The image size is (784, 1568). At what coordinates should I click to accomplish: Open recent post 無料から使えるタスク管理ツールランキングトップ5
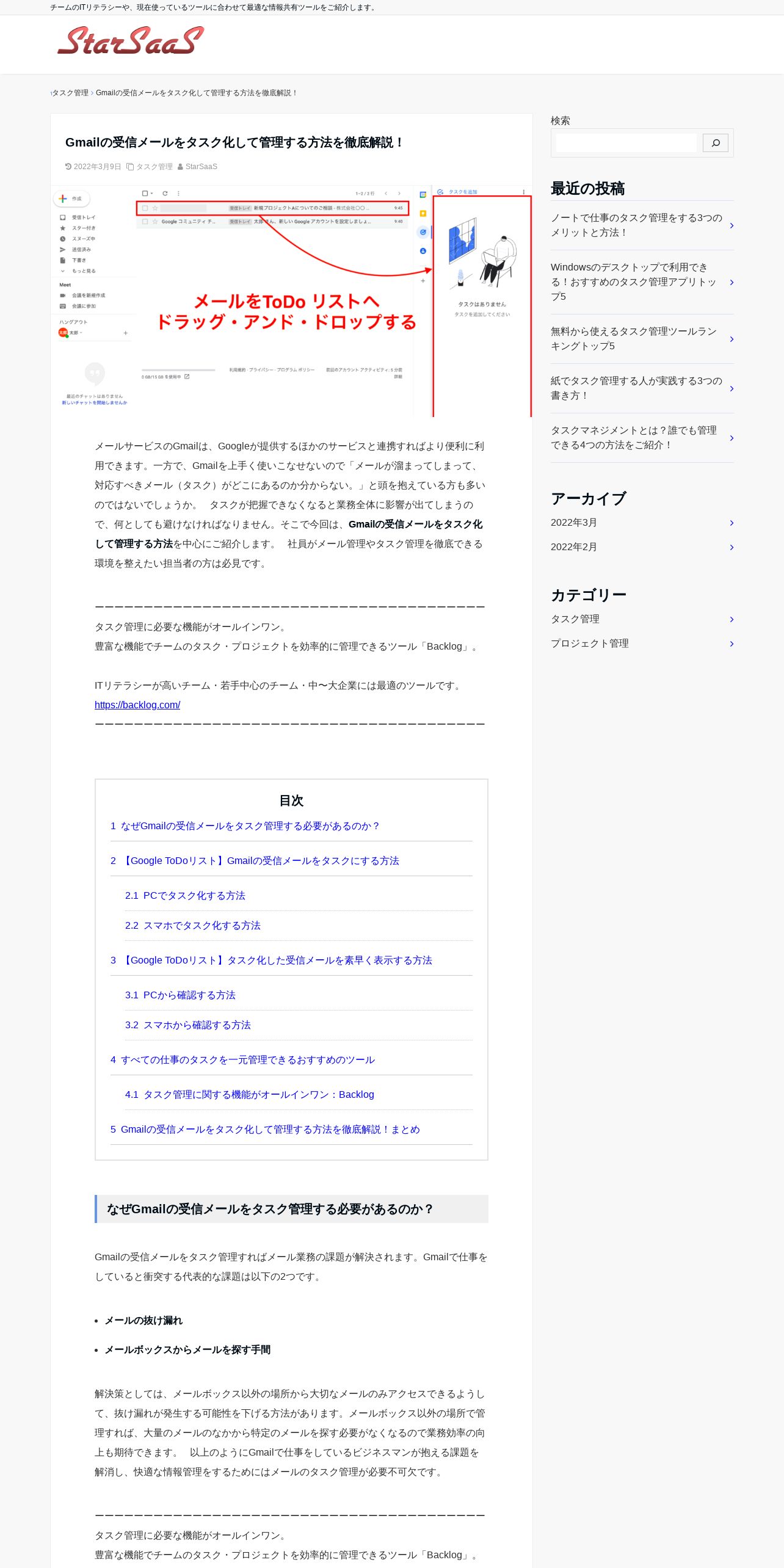tap(642, 339)
